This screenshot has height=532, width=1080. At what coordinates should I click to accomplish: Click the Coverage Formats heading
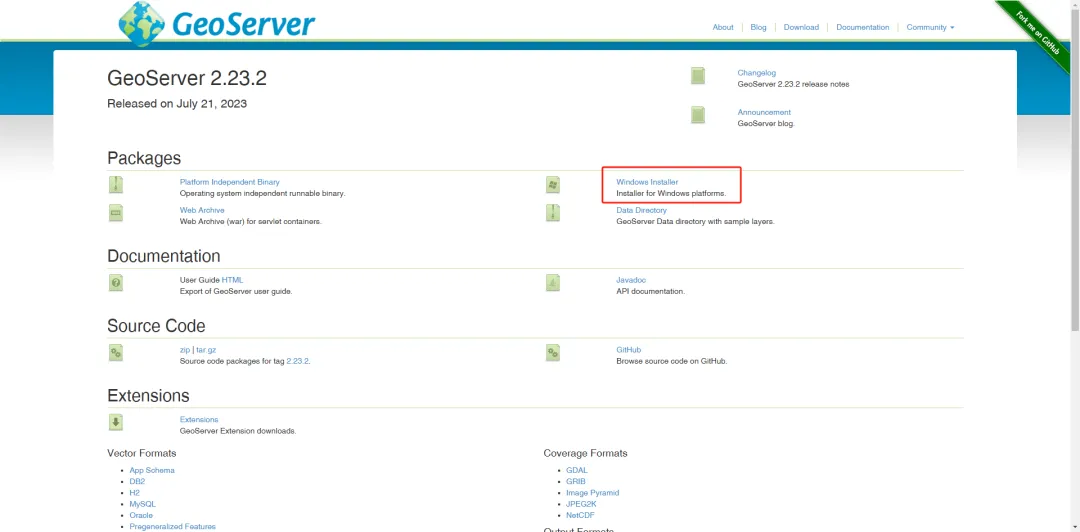coord(585,453)
